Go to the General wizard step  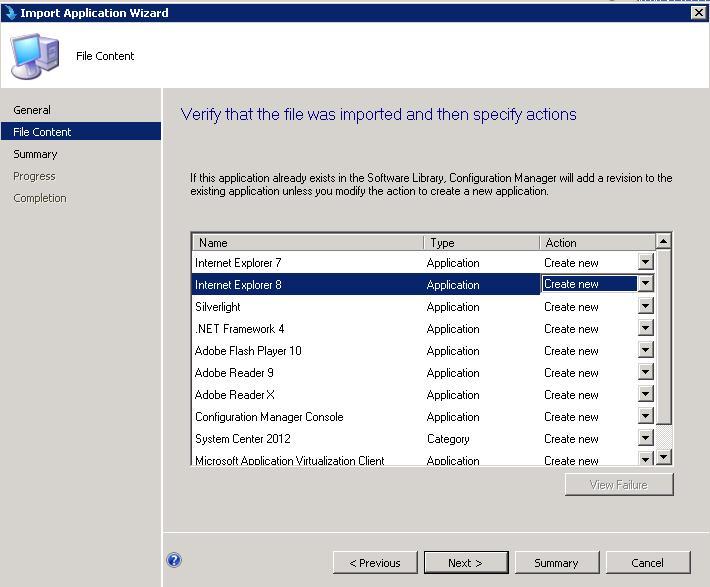[32, 110]
